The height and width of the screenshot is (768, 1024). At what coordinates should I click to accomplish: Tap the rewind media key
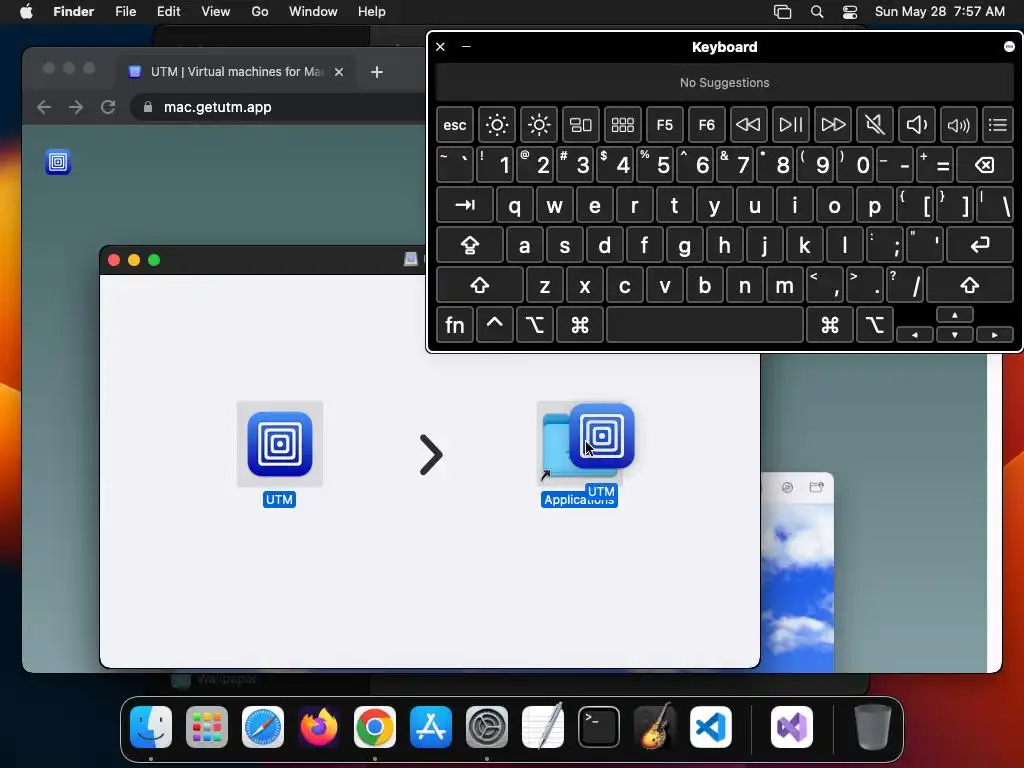point(748,125)
